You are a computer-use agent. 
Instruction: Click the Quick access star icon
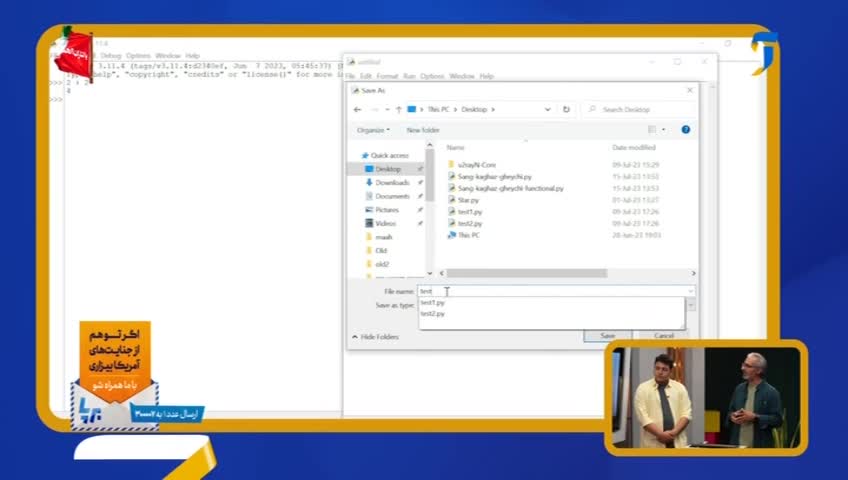point(365,155)
